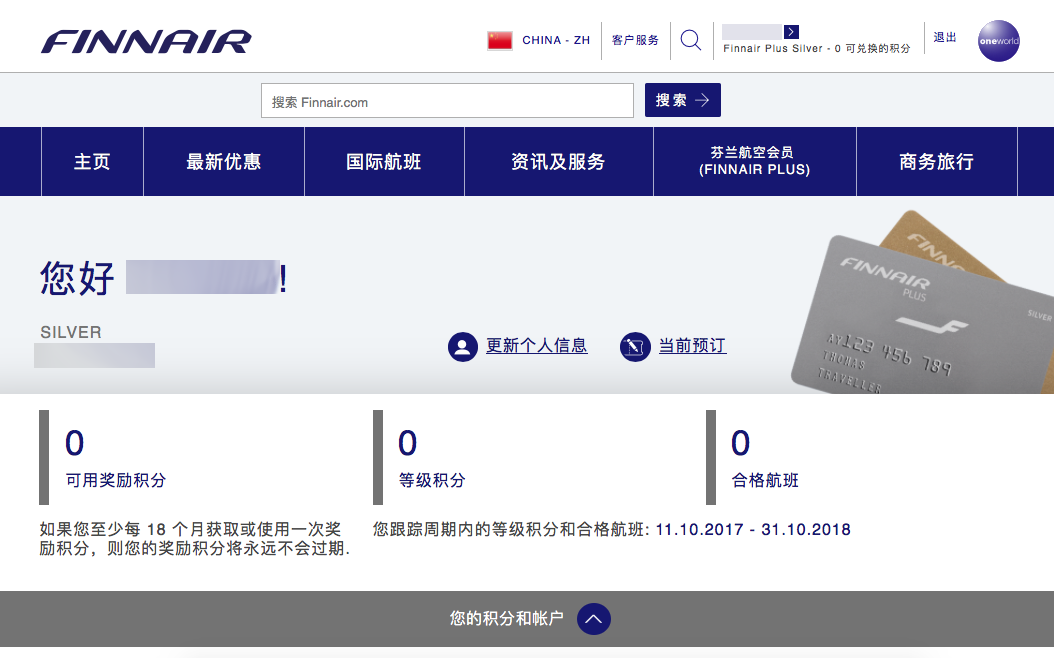The height and width of the screenshot is (658, 1054).
Task: Open the 主页 menu item
Action: click(x=92, y=161)
